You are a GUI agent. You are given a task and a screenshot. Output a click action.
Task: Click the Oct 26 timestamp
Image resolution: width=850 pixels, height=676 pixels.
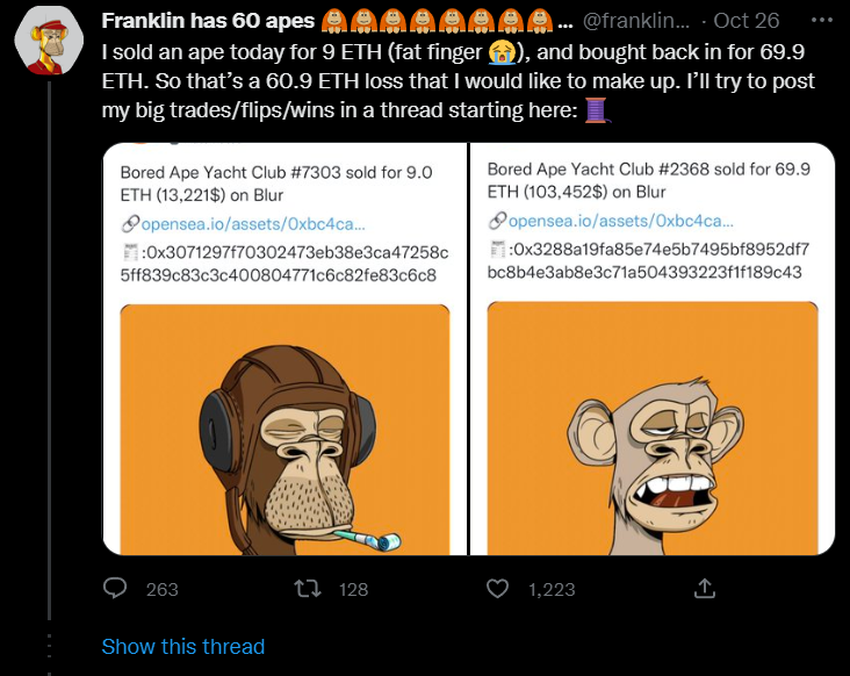(746, 21)
